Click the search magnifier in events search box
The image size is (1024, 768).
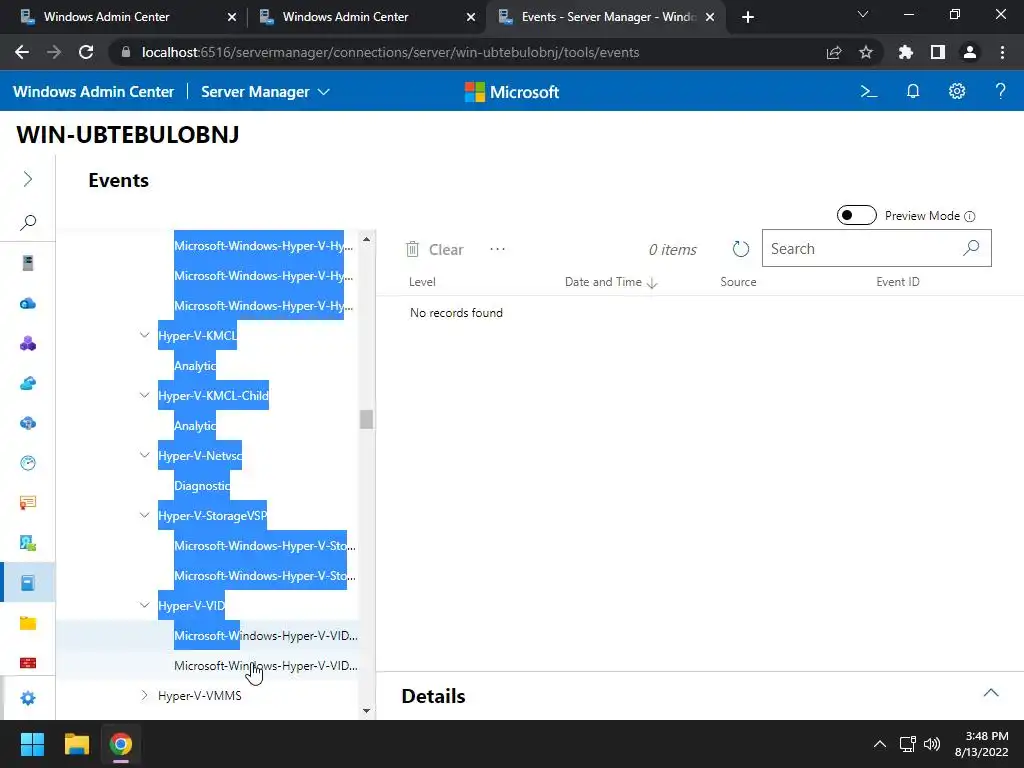[x=971, y=248]
